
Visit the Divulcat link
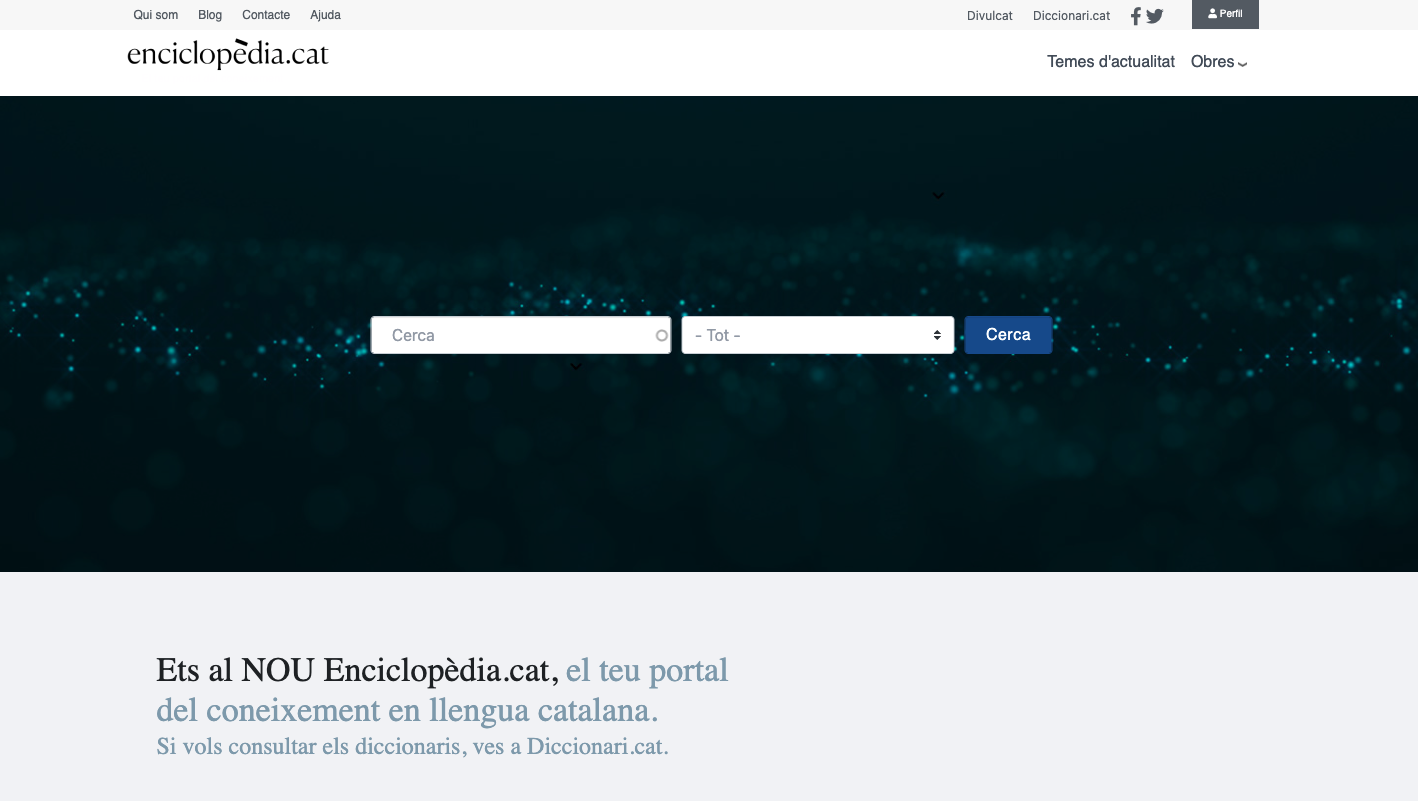tap(989, 16)
